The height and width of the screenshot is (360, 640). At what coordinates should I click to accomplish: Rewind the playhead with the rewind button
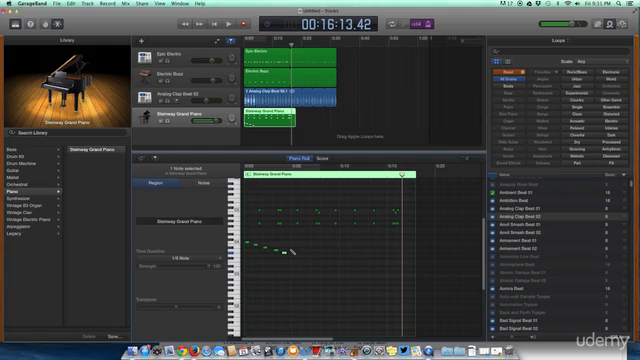[185, 24]
